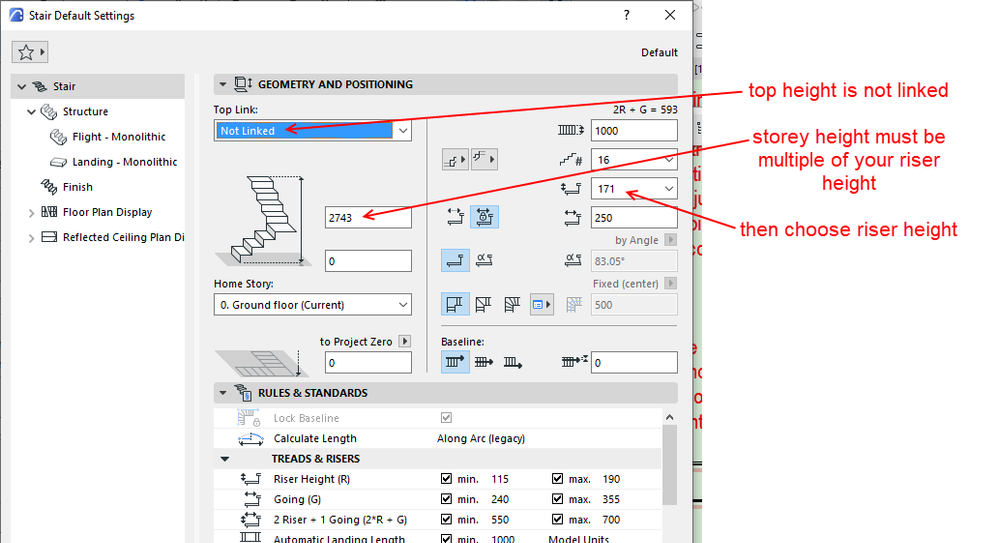Open the stair start step options button
Image resolution: width=999 pixels, height=543 pixels.
click(455, 159)
